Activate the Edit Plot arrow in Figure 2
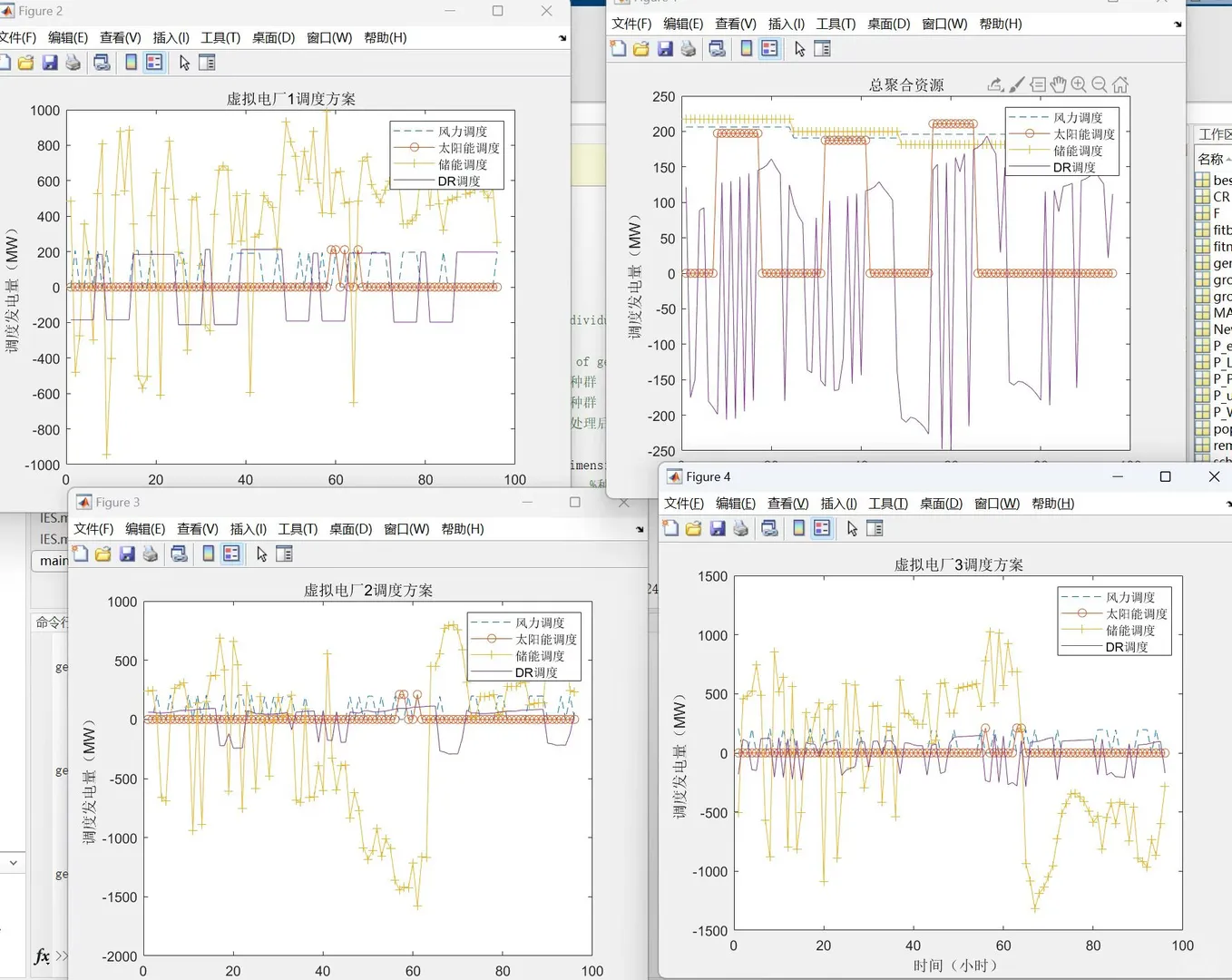This screenshot has width=1232, height=980. click(185, 63)
